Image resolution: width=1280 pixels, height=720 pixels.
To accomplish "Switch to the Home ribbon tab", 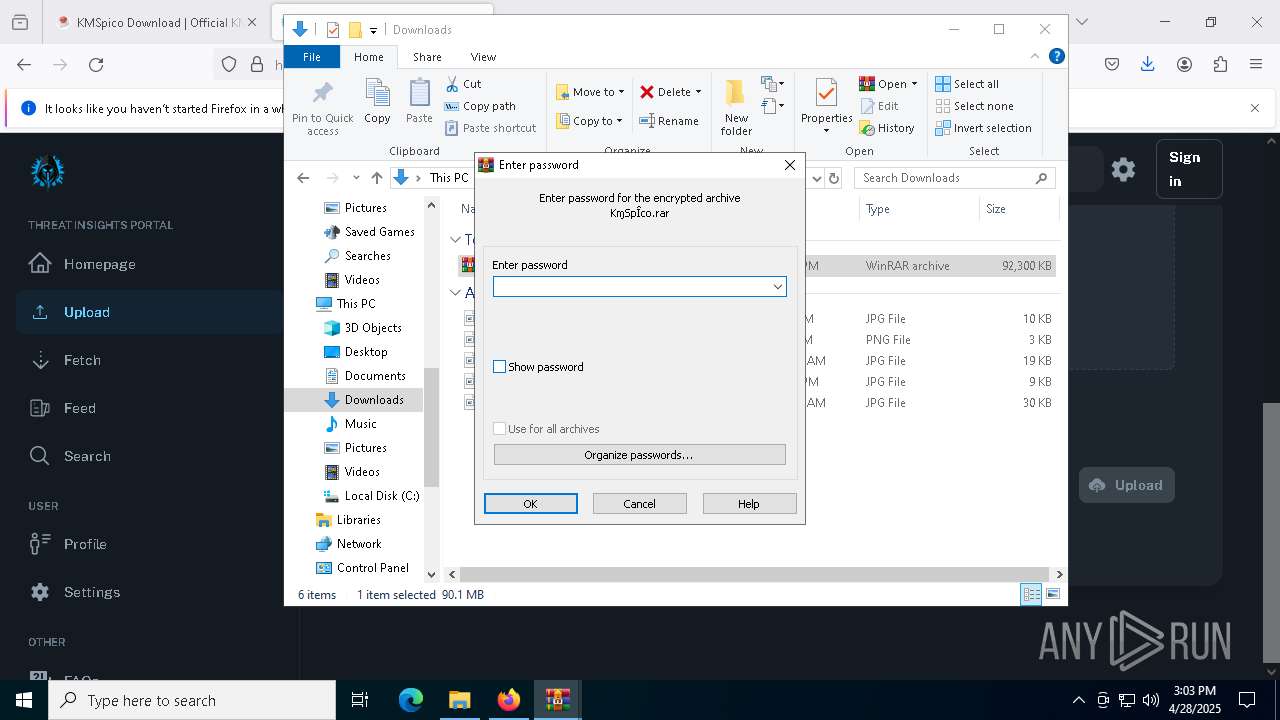I will [368, 57].
